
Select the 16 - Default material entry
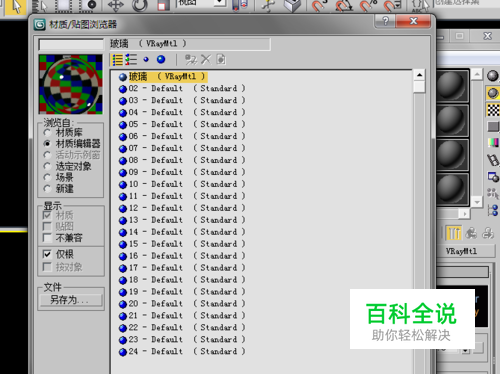point(182,256)
